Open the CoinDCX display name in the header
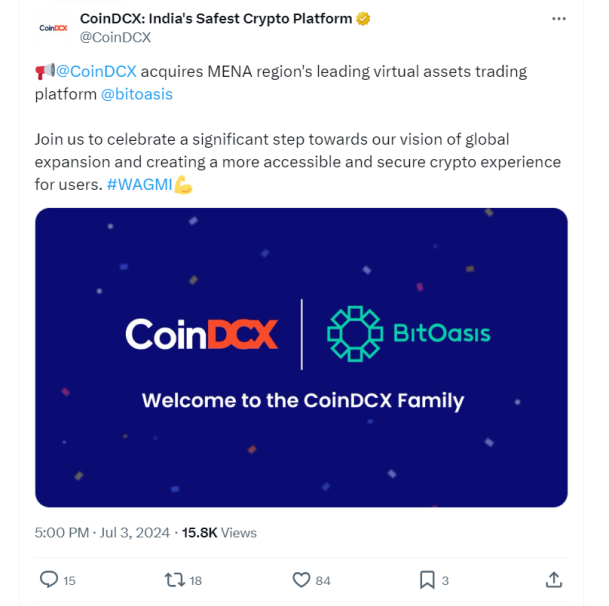 click(x=216, y=18)
